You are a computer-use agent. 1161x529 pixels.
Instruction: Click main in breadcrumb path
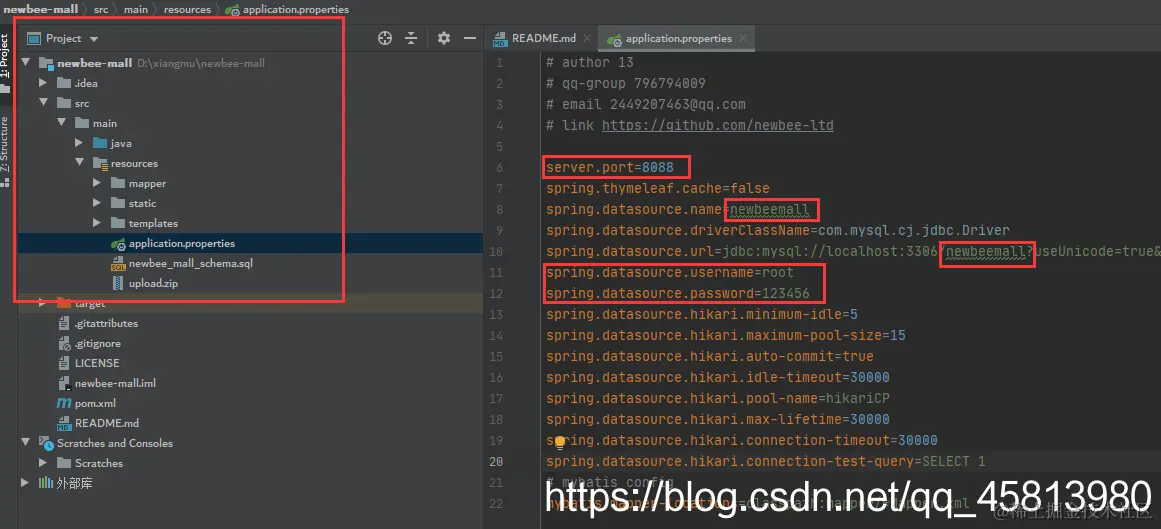136,10
